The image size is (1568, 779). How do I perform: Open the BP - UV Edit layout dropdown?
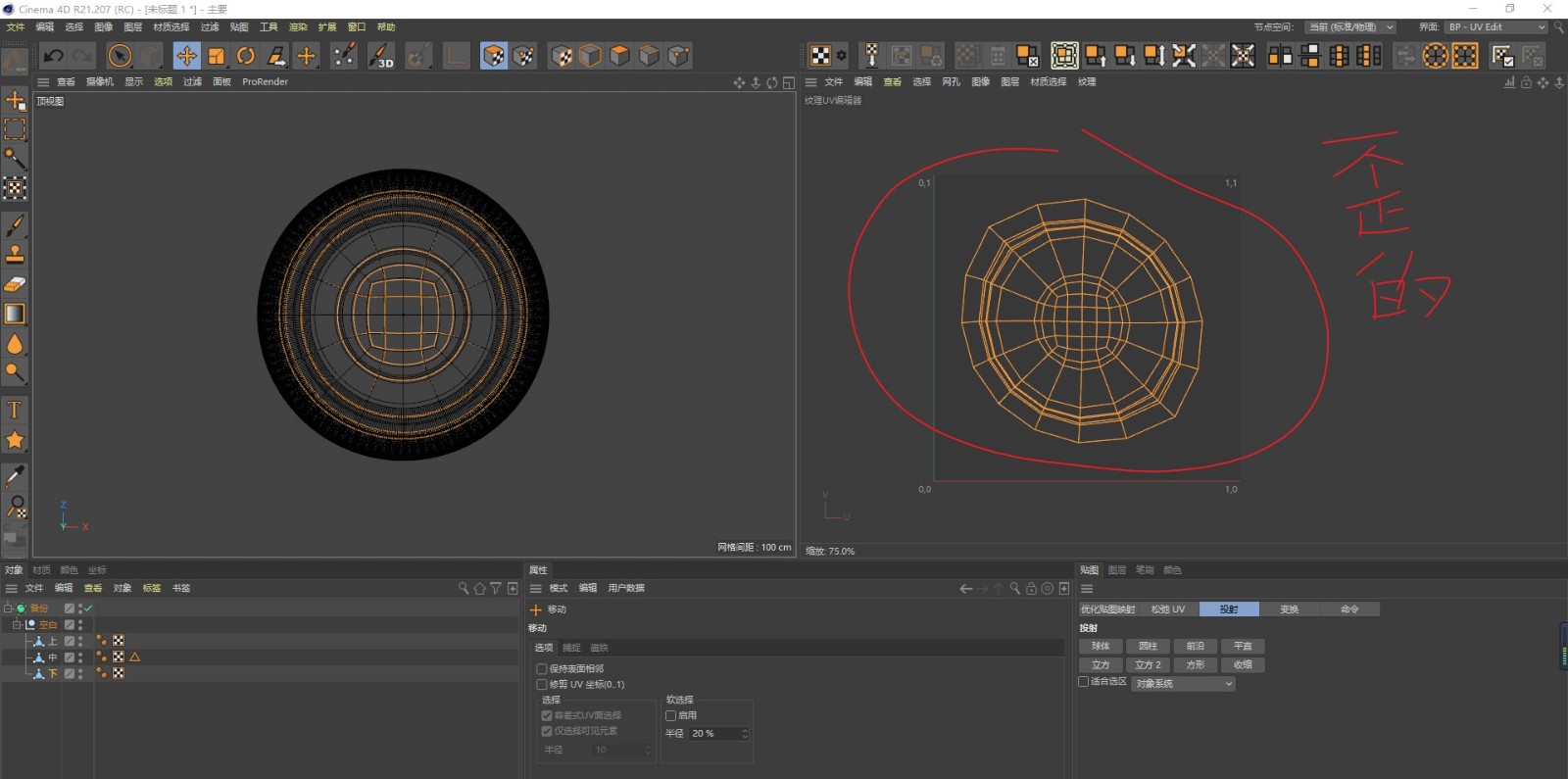(1495, 27)
